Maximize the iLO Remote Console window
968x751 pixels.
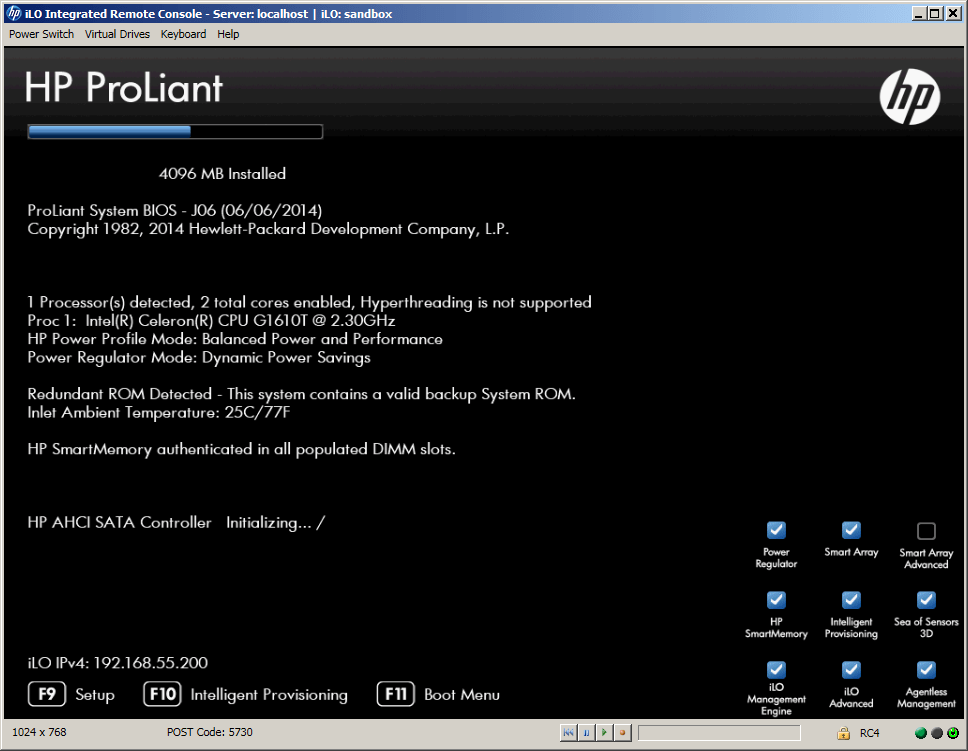[935, 13]
